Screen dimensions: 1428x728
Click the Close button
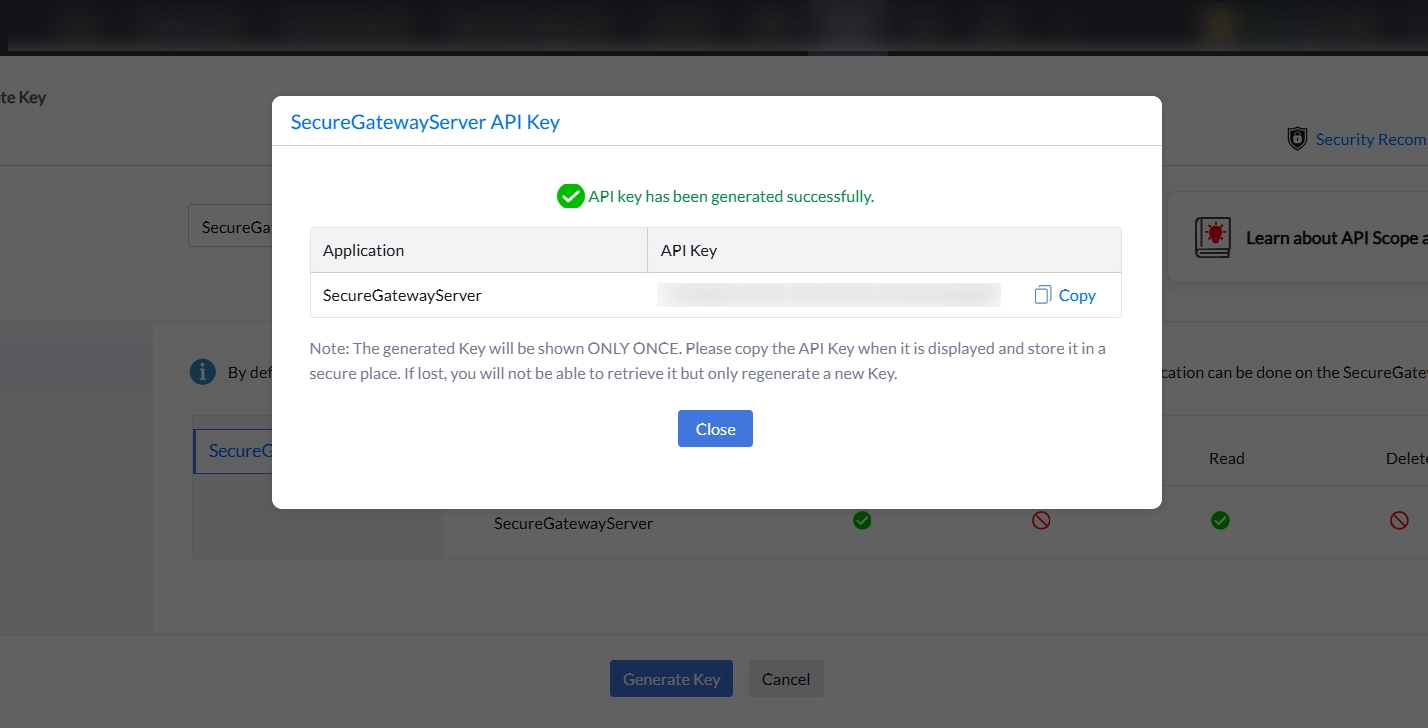(x=715, y=428)
